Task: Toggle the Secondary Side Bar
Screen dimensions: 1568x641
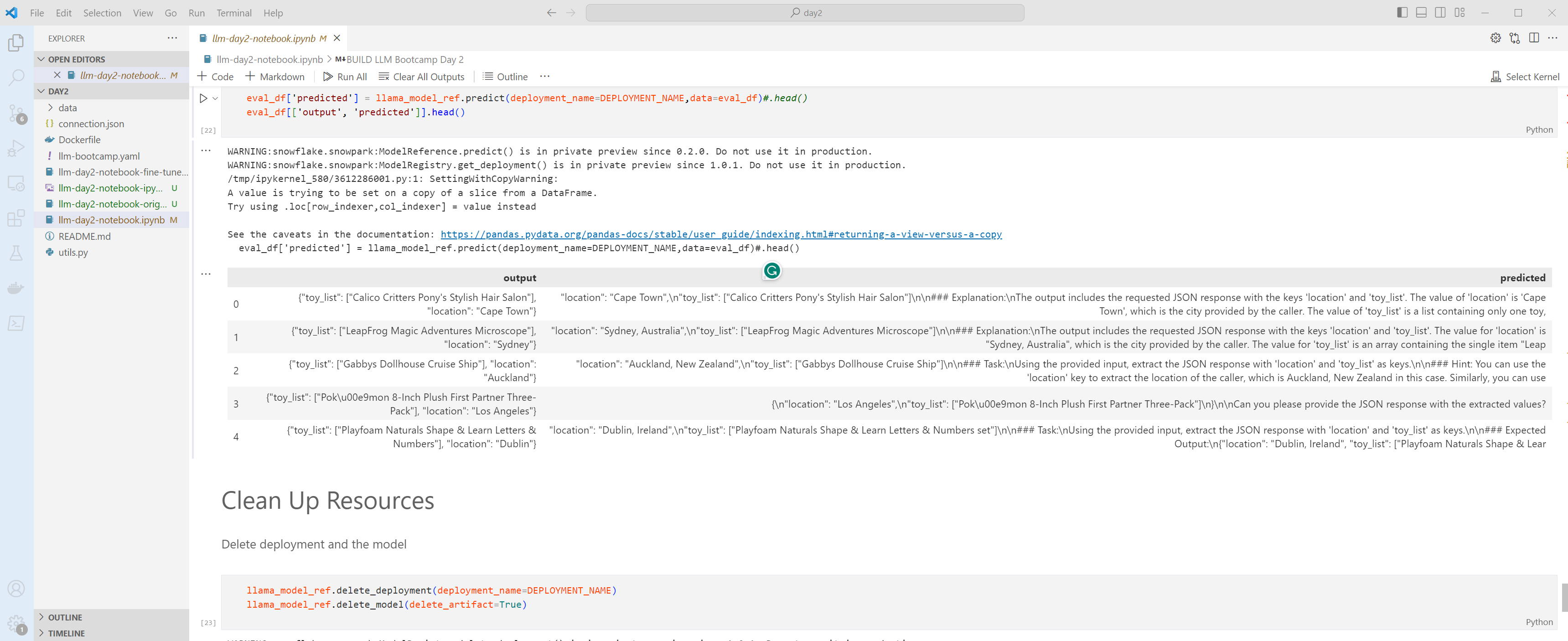Action: [x=1440, y=13]
